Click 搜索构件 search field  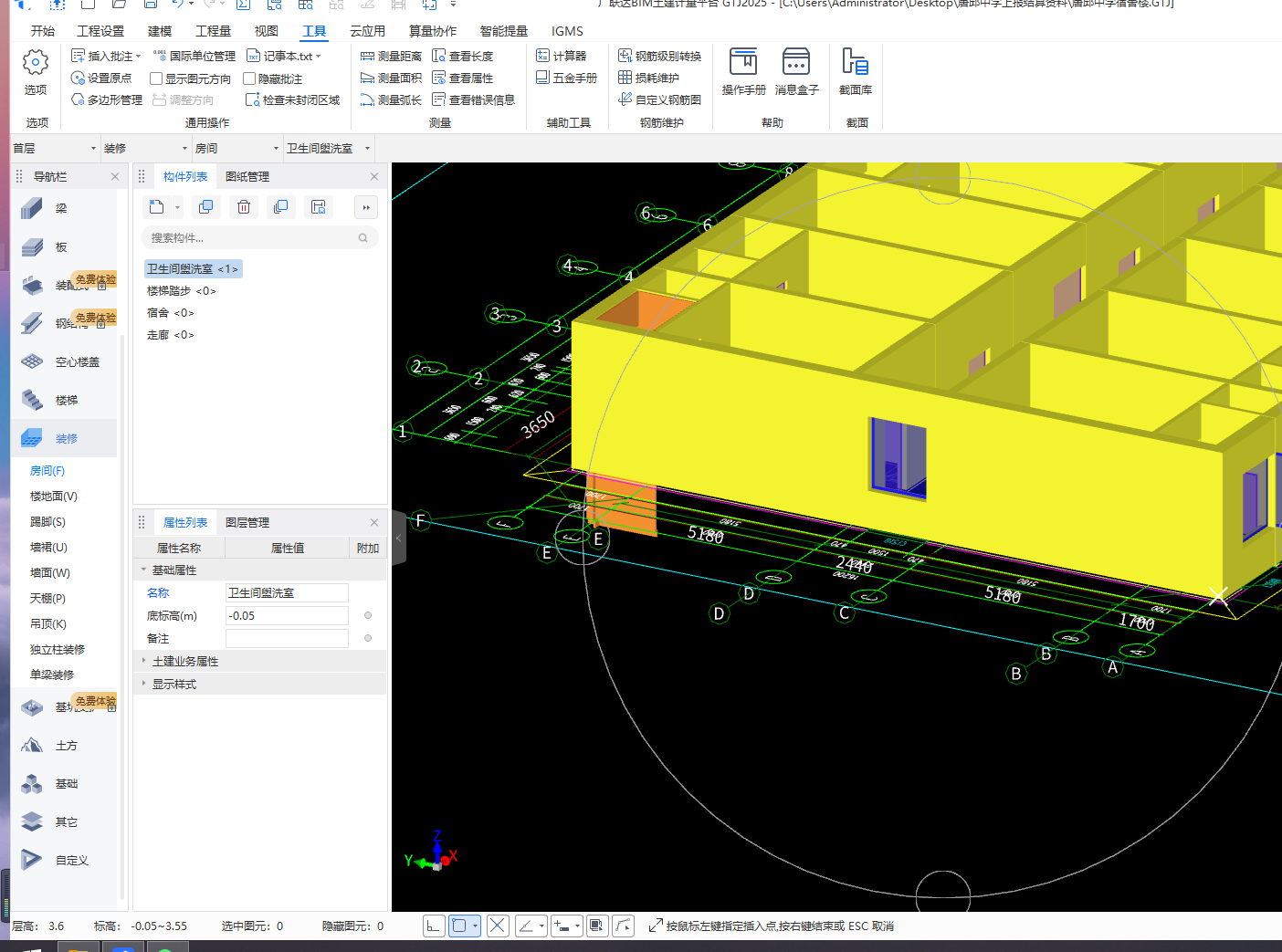pos(259,237)
